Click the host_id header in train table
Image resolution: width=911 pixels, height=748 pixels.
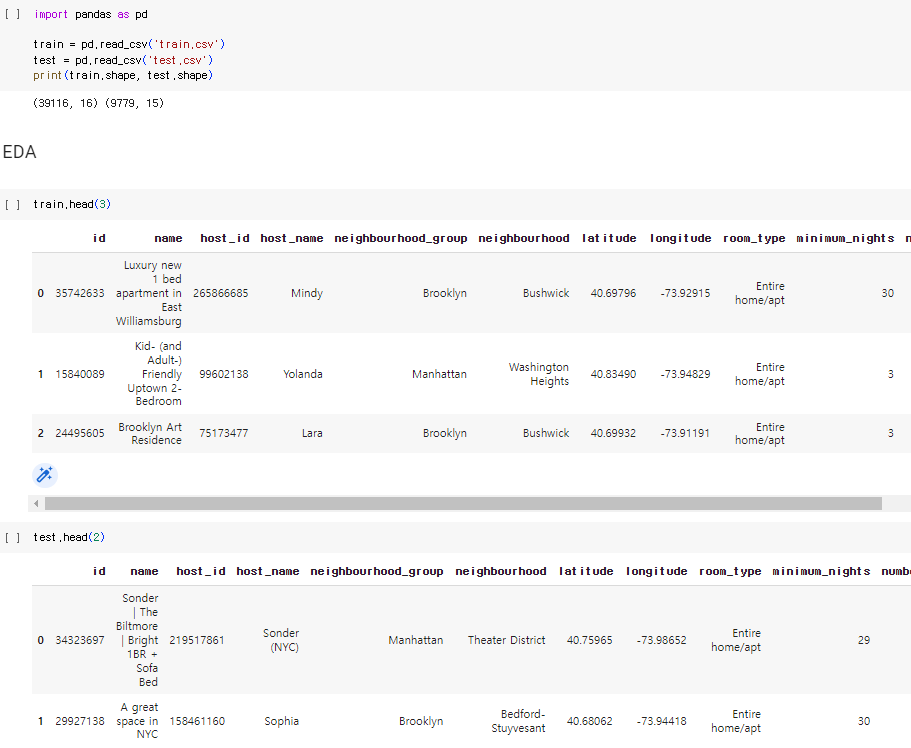pos(225,238)
